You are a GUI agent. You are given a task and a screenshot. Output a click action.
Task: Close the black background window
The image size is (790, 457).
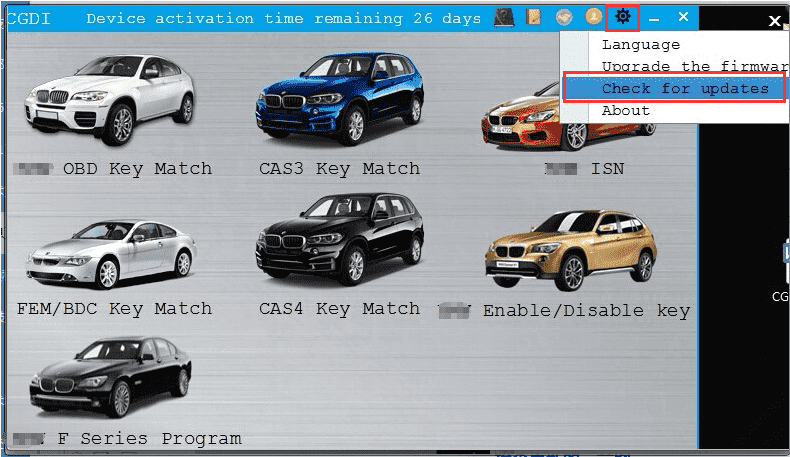click(x=775, y=21)
